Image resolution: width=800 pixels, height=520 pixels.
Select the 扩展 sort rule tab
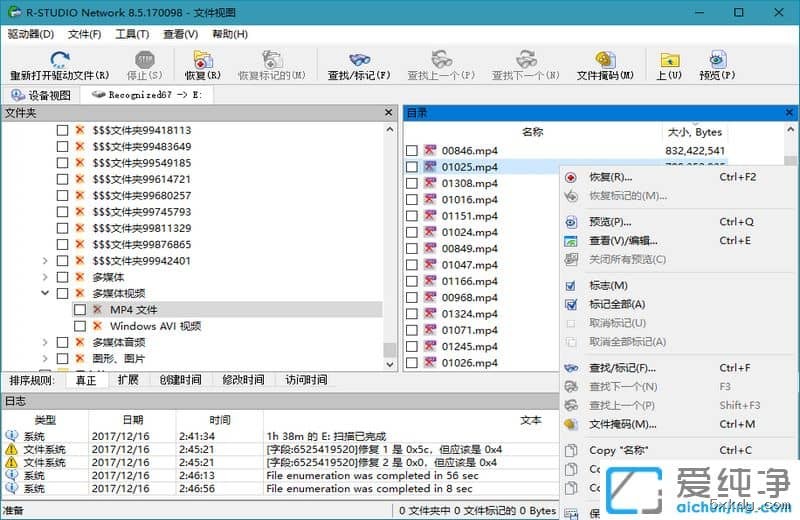pyautogui.click(x=128, y=380)
